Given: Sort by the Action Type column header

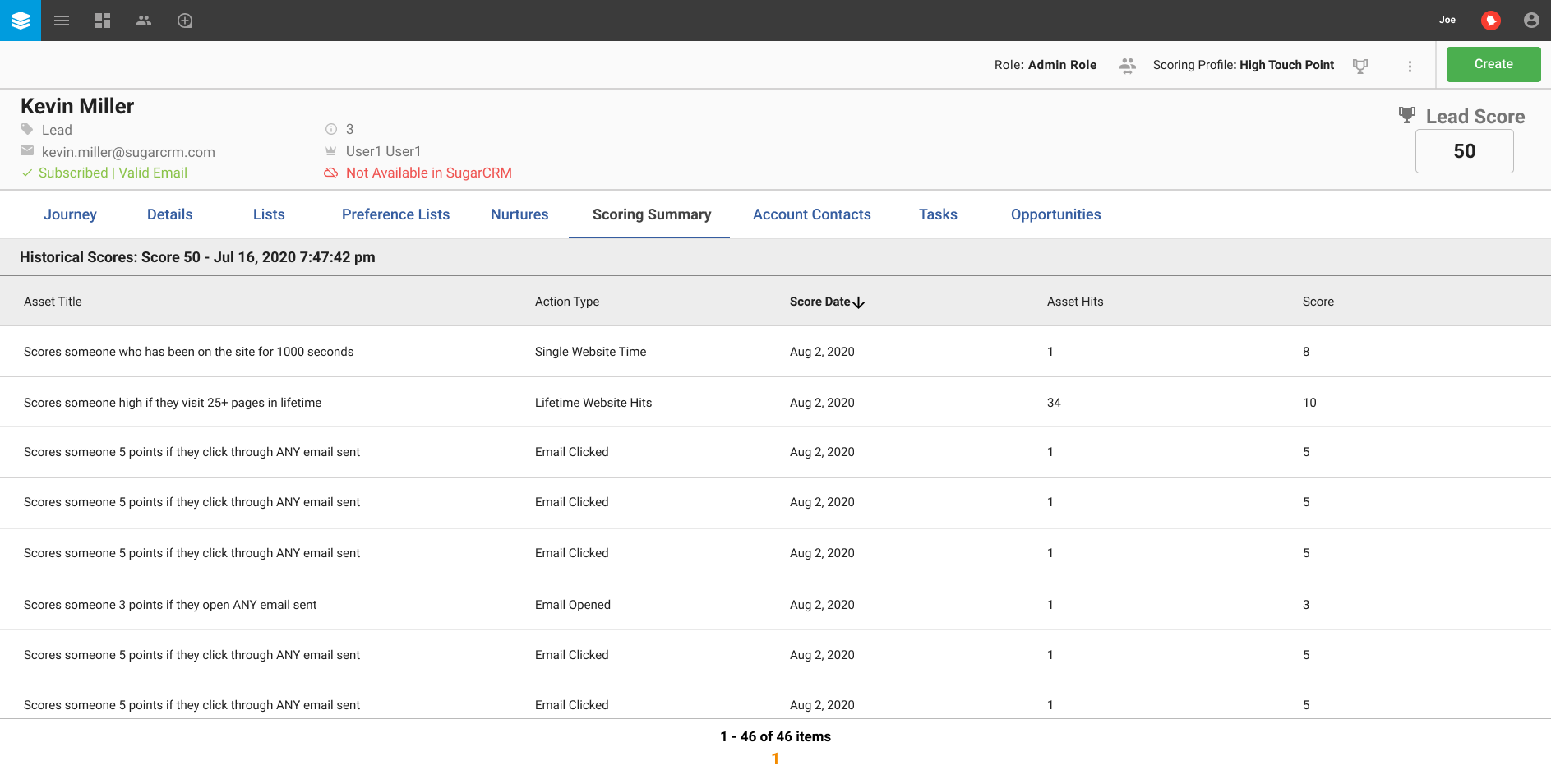Looking at the screenshot, I should click(x=567, y=302).
